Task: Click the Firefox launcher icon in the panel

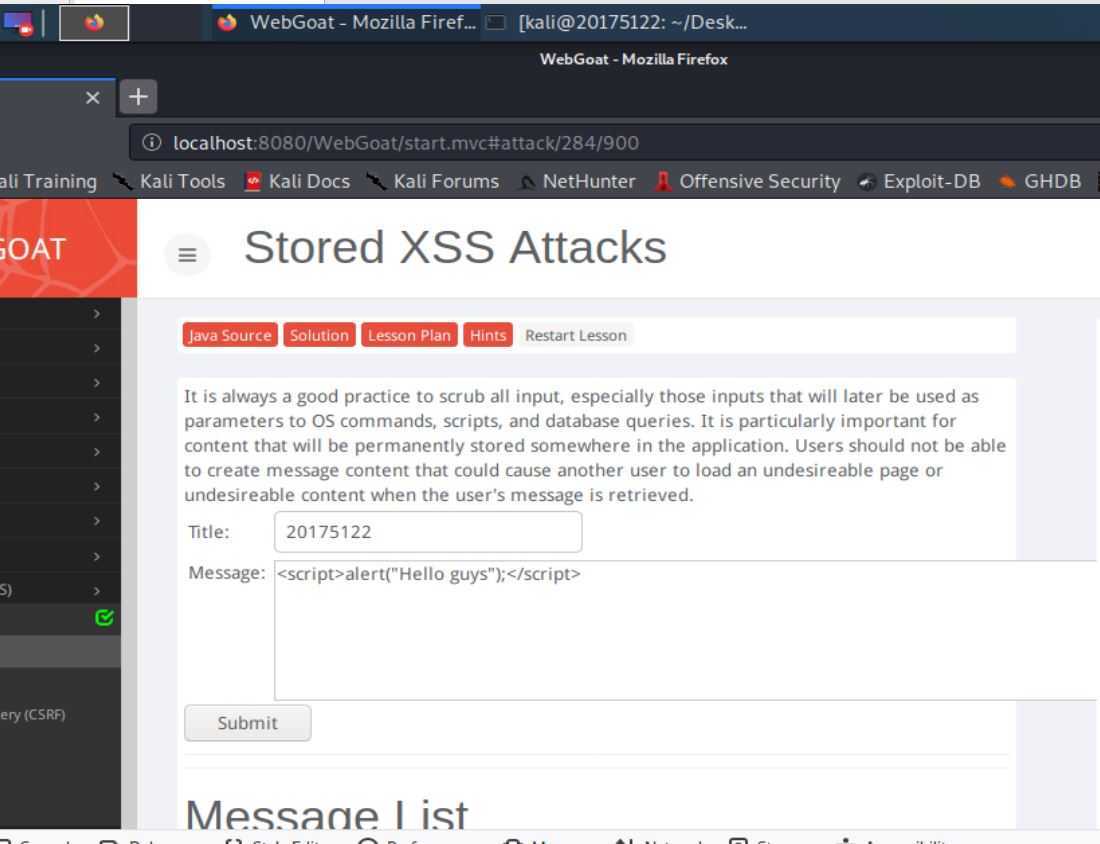Action: tap(94, 23)
